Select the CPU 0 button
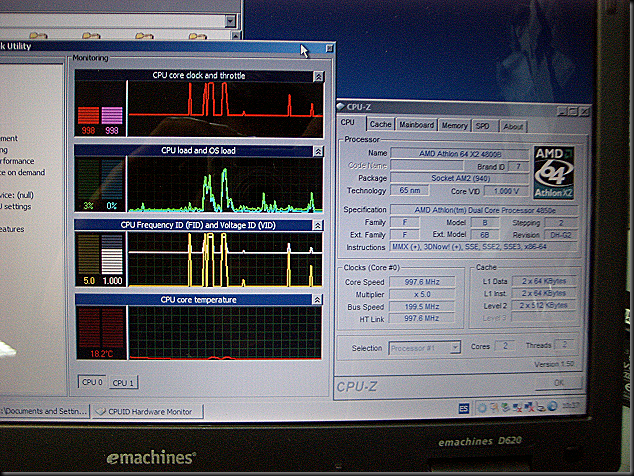Viewport: 634px width, 476px height. click(92, 382)
